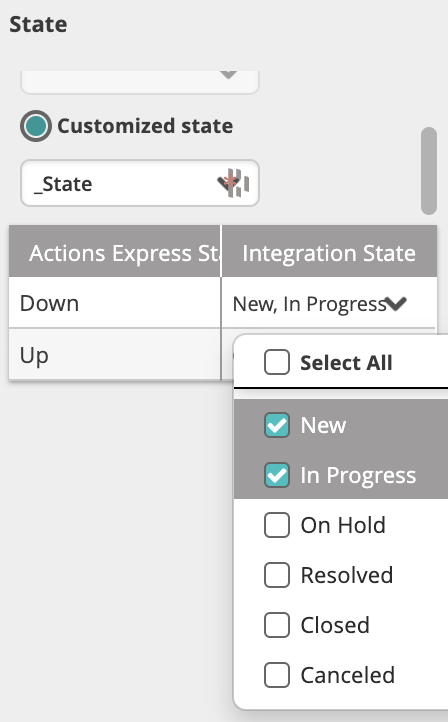This screenshot has width=448, height=722.
Task: Expand the Integration State chevron for Down
Action: (x=396, y=303)
